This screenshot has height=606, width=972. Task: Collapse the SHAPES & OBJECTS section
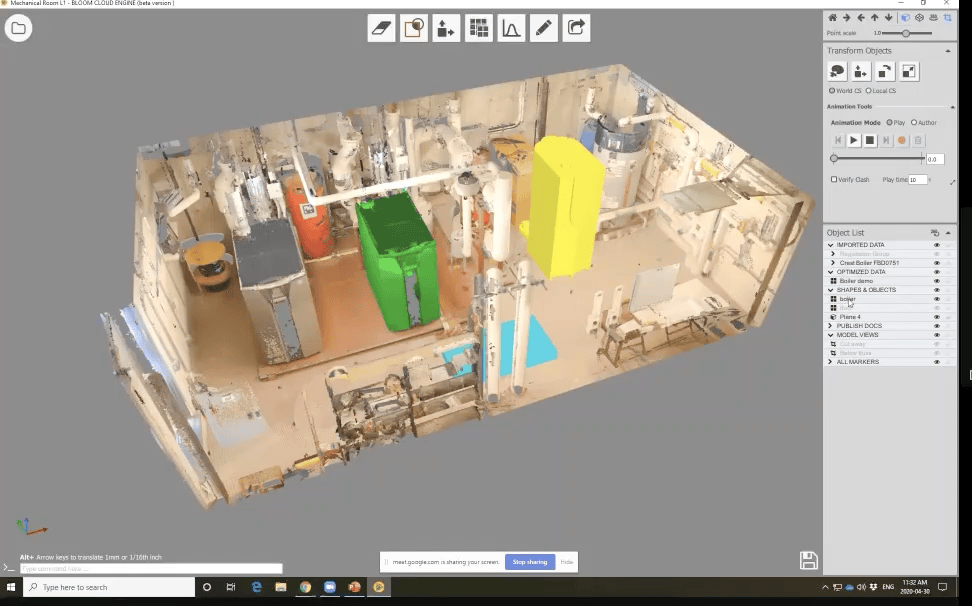tap(830, 290)
